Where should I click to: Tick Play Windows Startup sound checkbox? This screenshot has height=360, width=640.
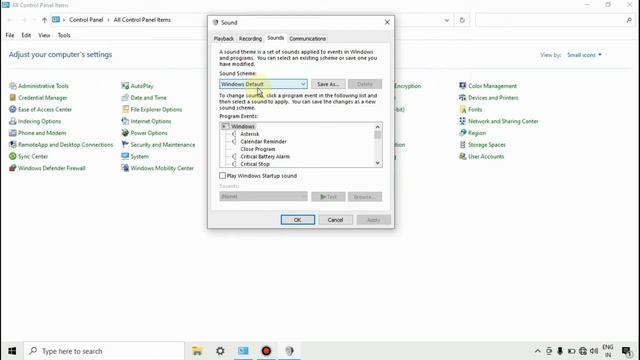coord(222,176)
